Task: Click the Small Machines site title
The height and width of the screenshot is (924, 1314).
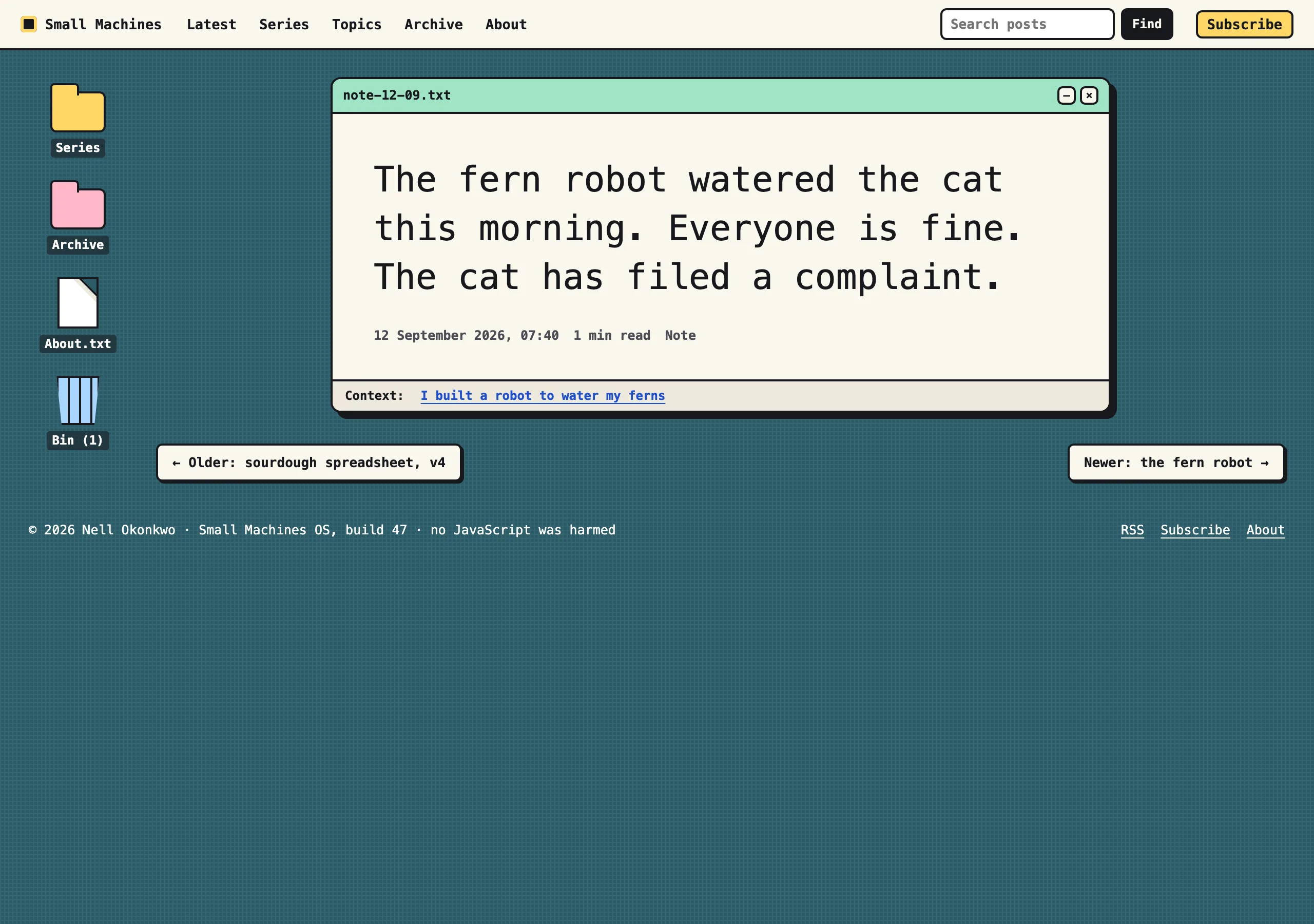Action: (x=103, y=25)
